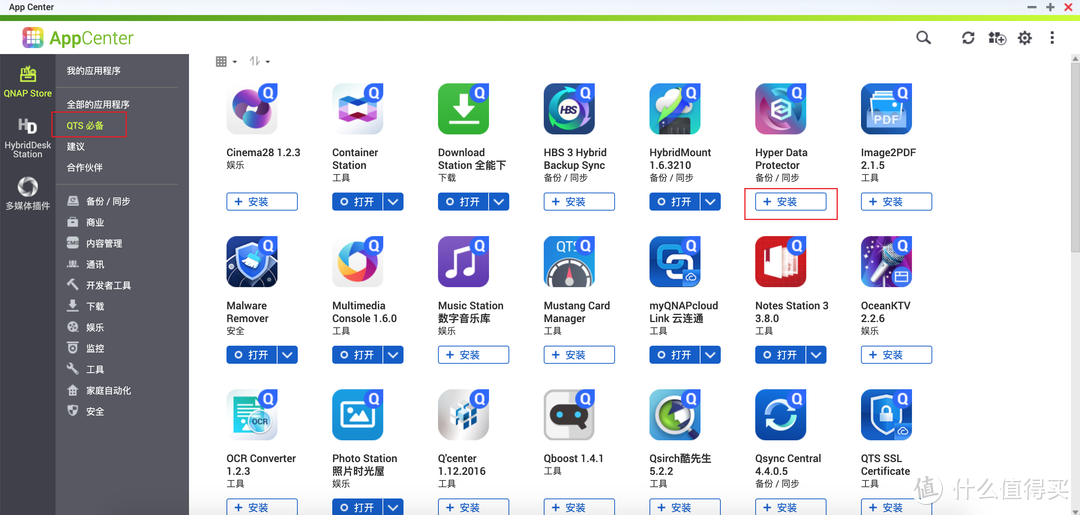Image resolution: width=1080 pixels, height=515 pixels.
Task: Open the Music Station note icon
Action: pyautogui.click(x=464, y=262)
